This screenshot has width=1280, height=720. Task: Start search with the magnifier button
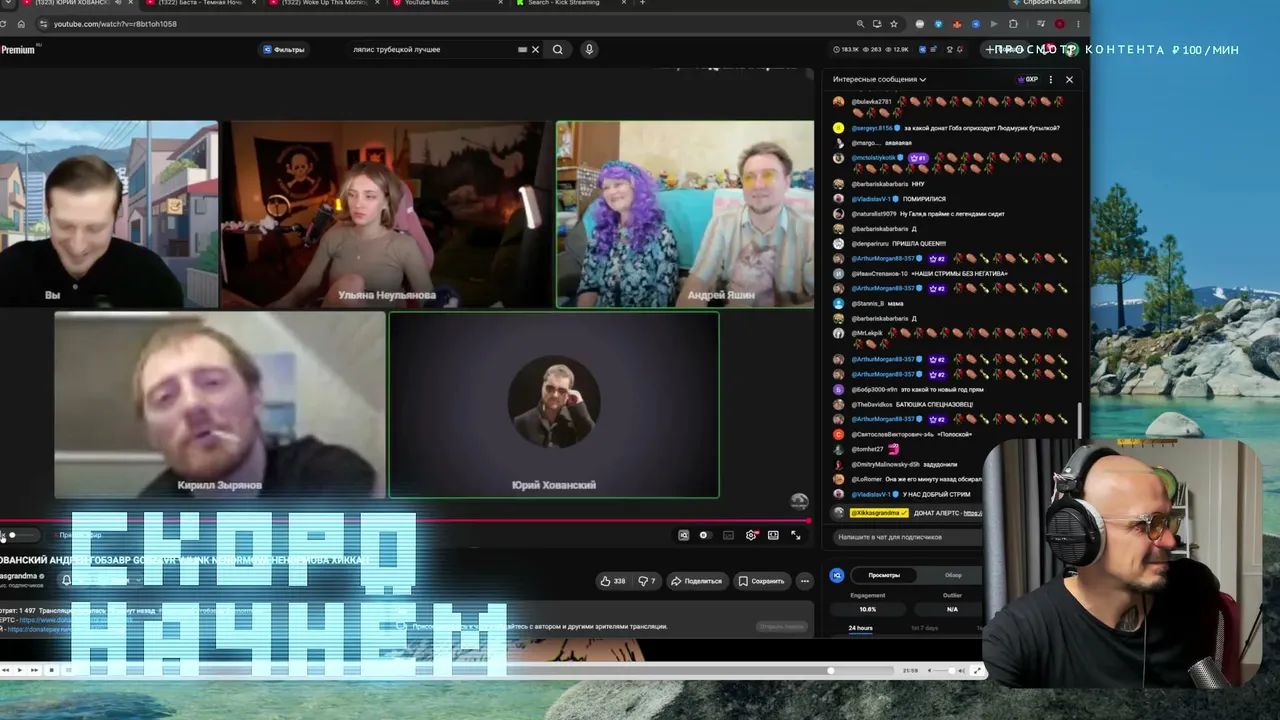(558, 49)
